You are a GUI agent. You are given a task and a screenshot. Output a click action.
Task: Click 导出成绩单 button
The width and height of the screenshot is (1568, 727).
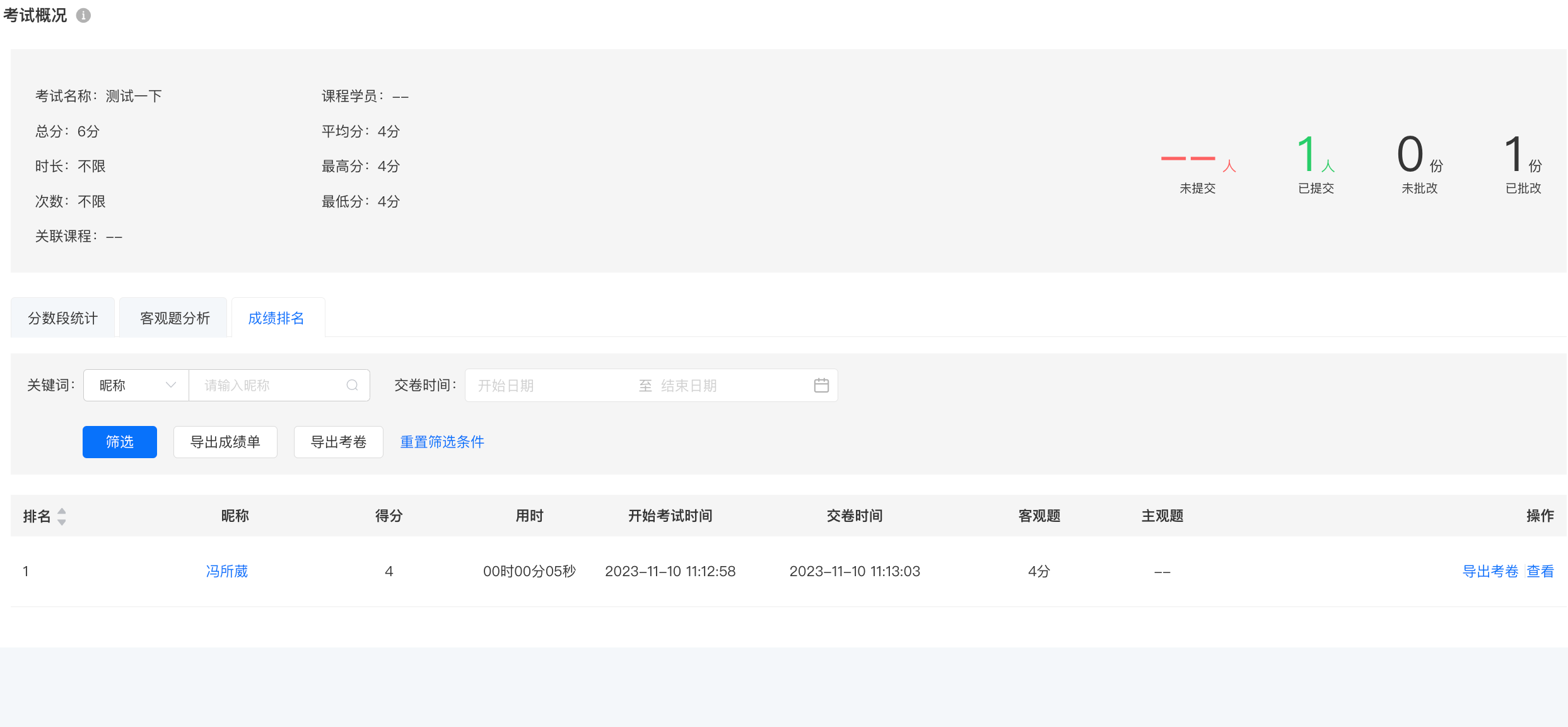point(225,442)
